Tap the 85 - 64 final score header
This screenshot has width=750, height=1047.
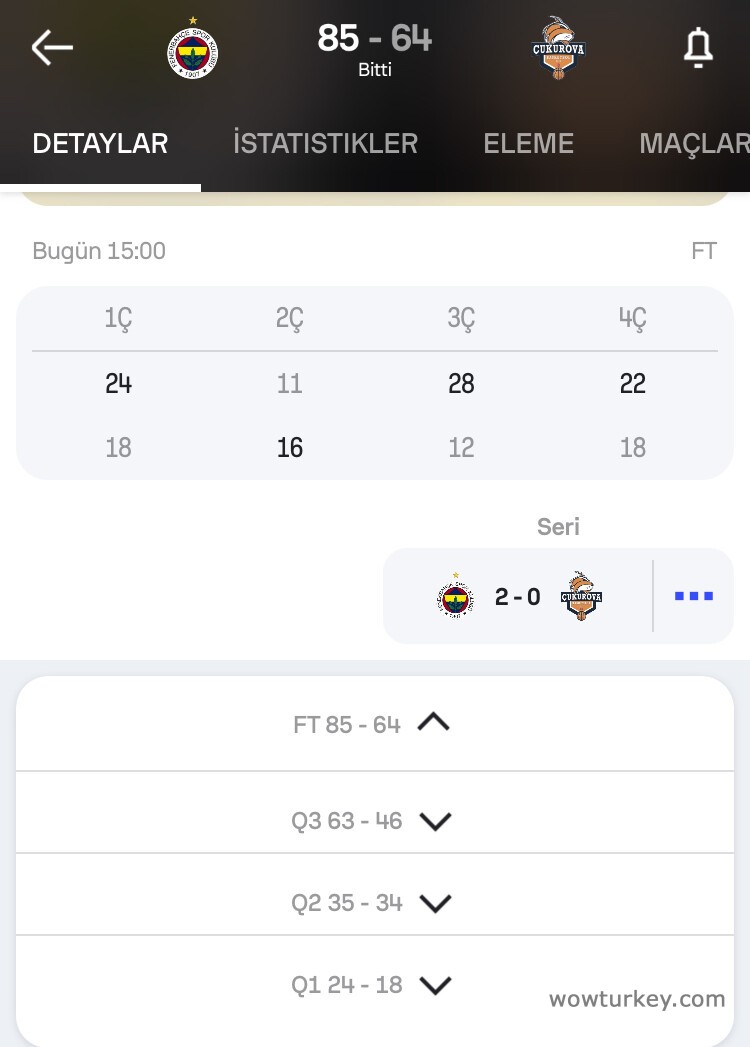(x=375, y=39)
